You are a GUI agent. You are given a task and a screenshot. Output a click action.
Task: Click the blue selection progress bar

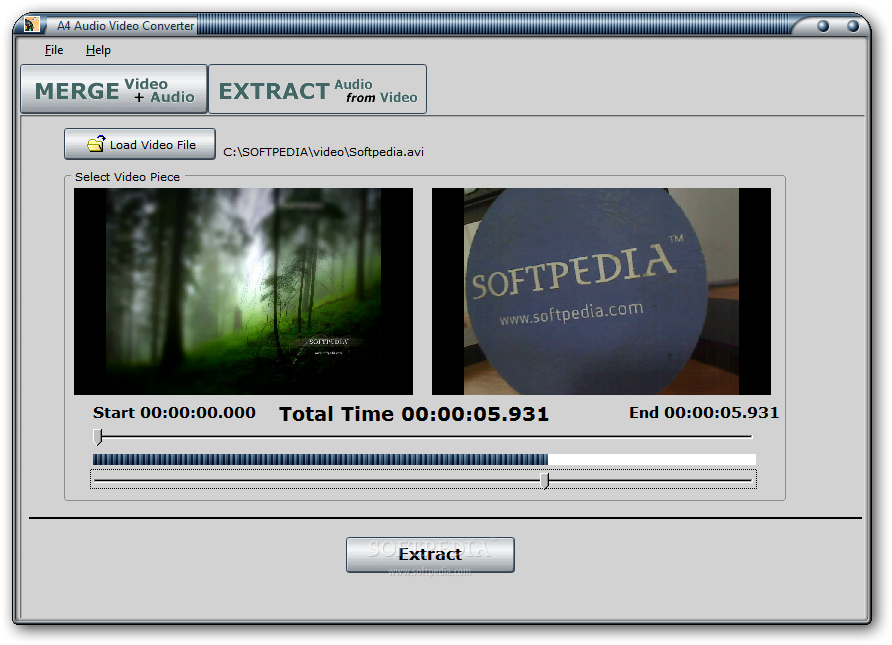424,460
